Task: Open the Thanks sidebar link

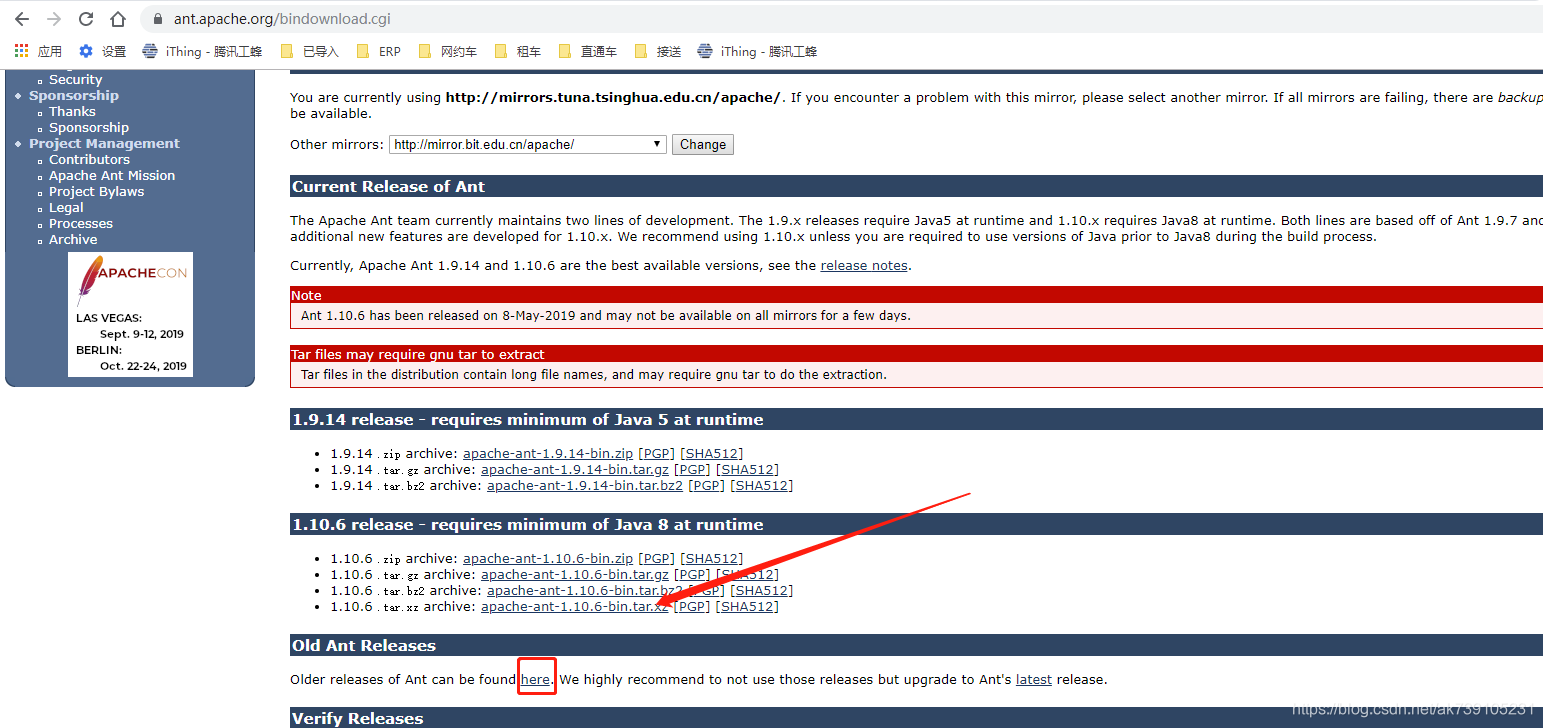Action: coord(72,112)
